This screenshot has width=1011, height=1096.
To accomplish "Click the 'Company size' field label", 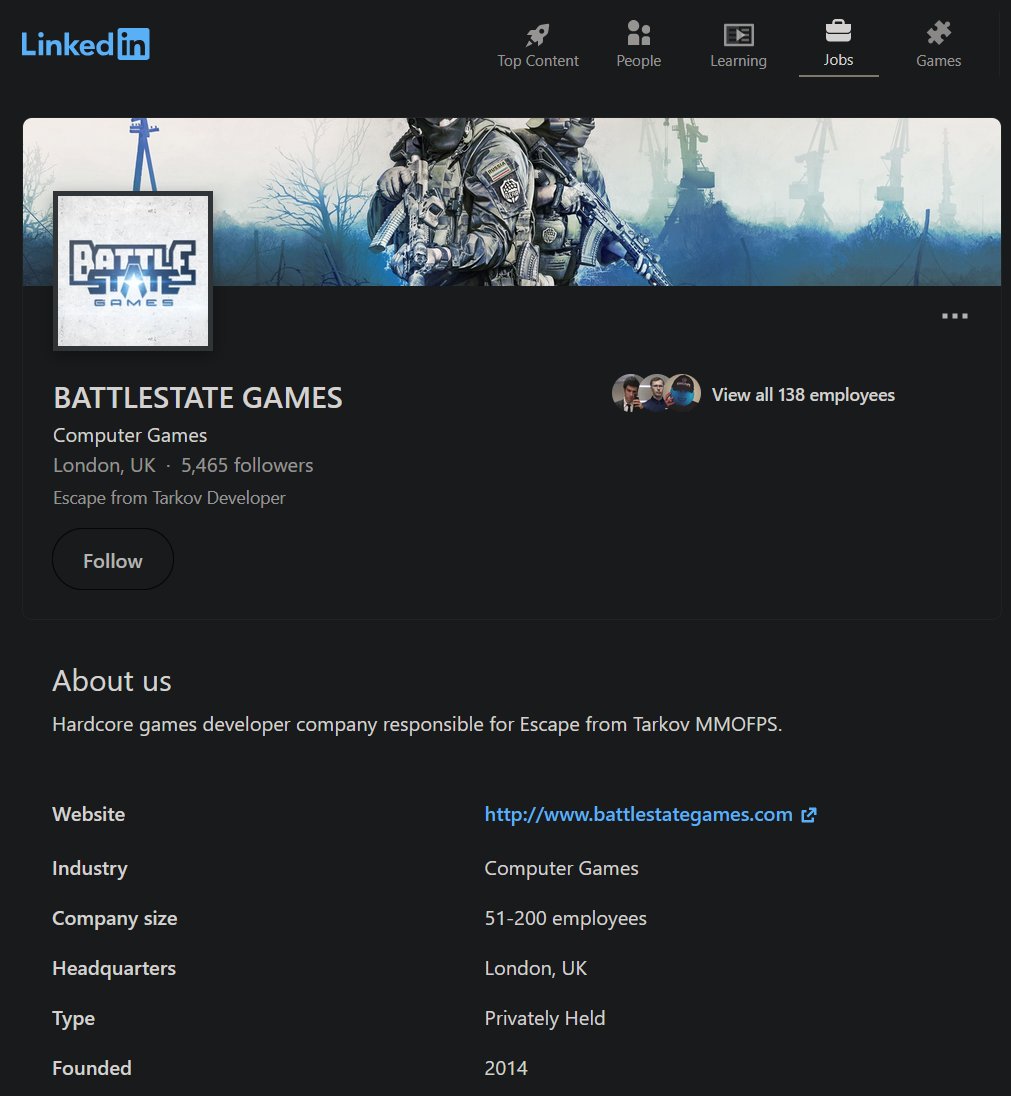I will pyautogui.click(x=115, y=918).
